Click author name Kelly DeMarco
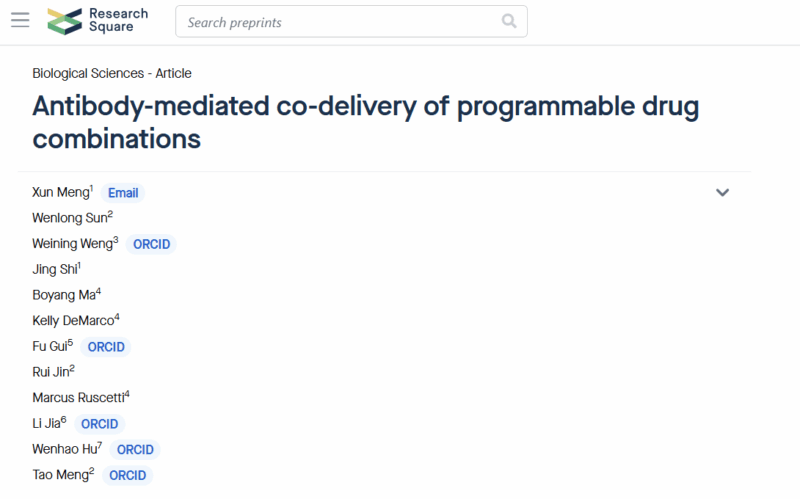The image size is (800, 499). click(74, 321)
